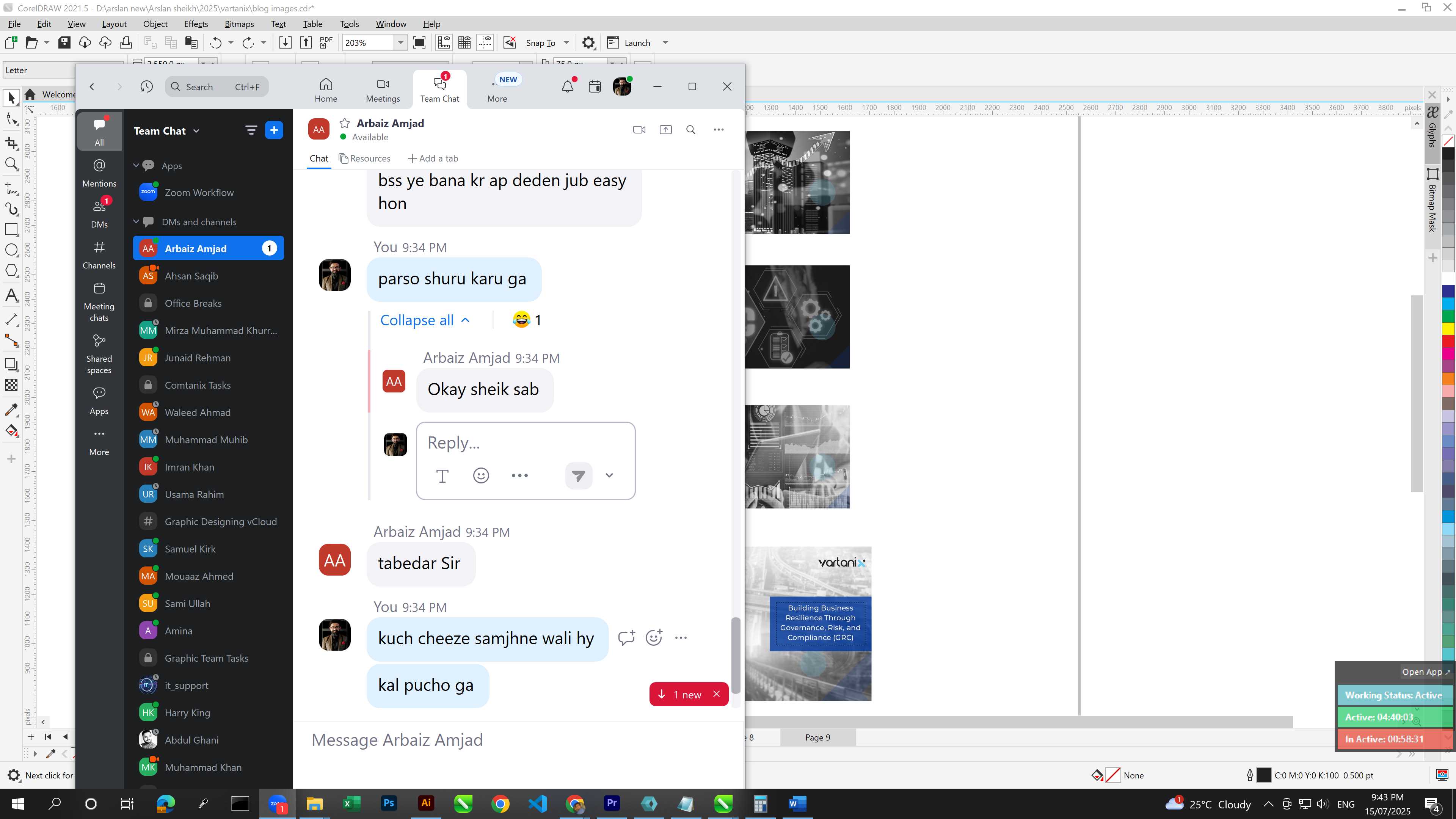Click the CorelDRAW Print icon
This screenshot has height=819, width=1456.
(126, 42)
